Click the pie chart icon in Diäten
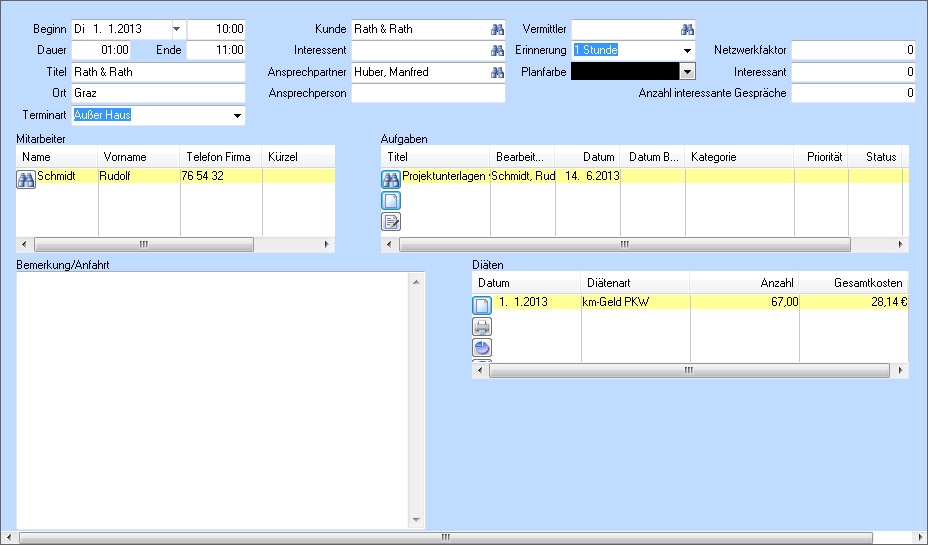 point(481,347)
